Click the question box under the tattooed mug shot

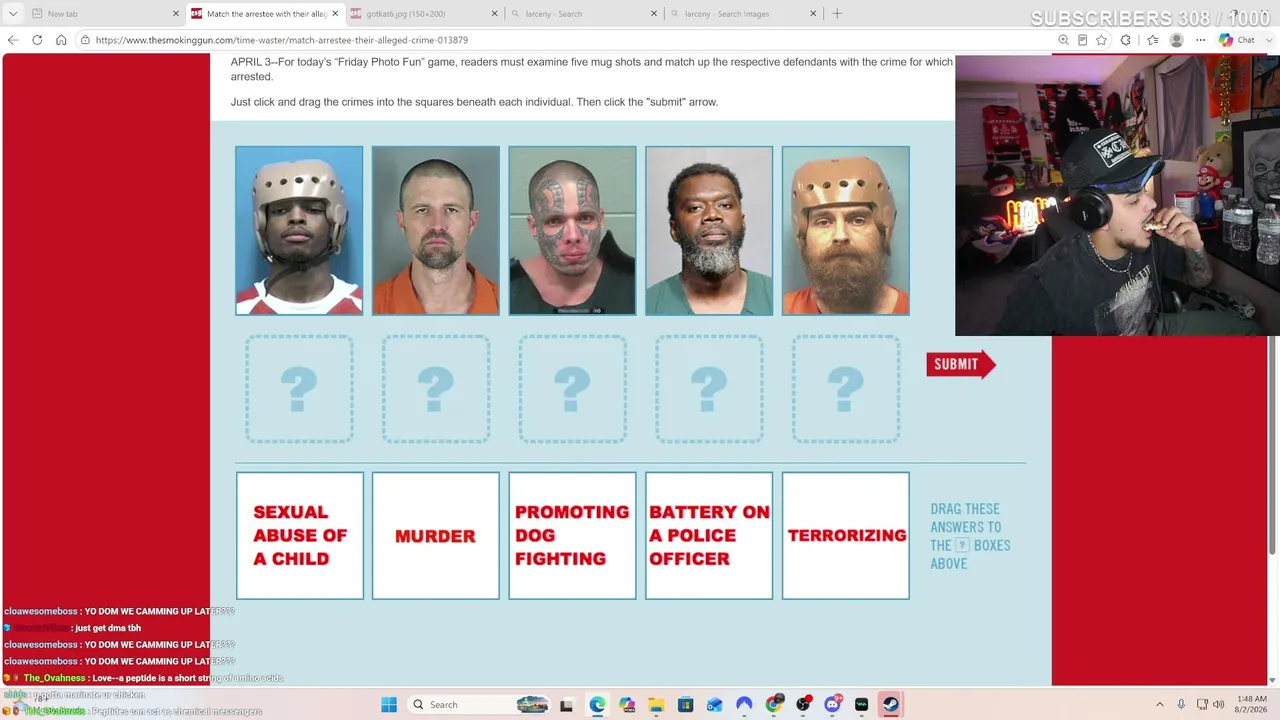[x=572, y=389]
